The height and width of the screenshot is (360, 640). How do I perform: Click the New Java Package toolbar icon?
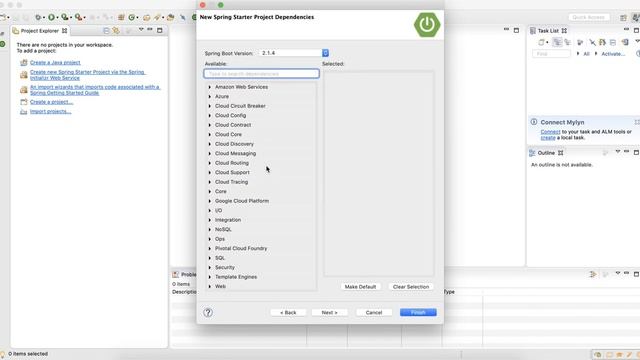(121, 17)
